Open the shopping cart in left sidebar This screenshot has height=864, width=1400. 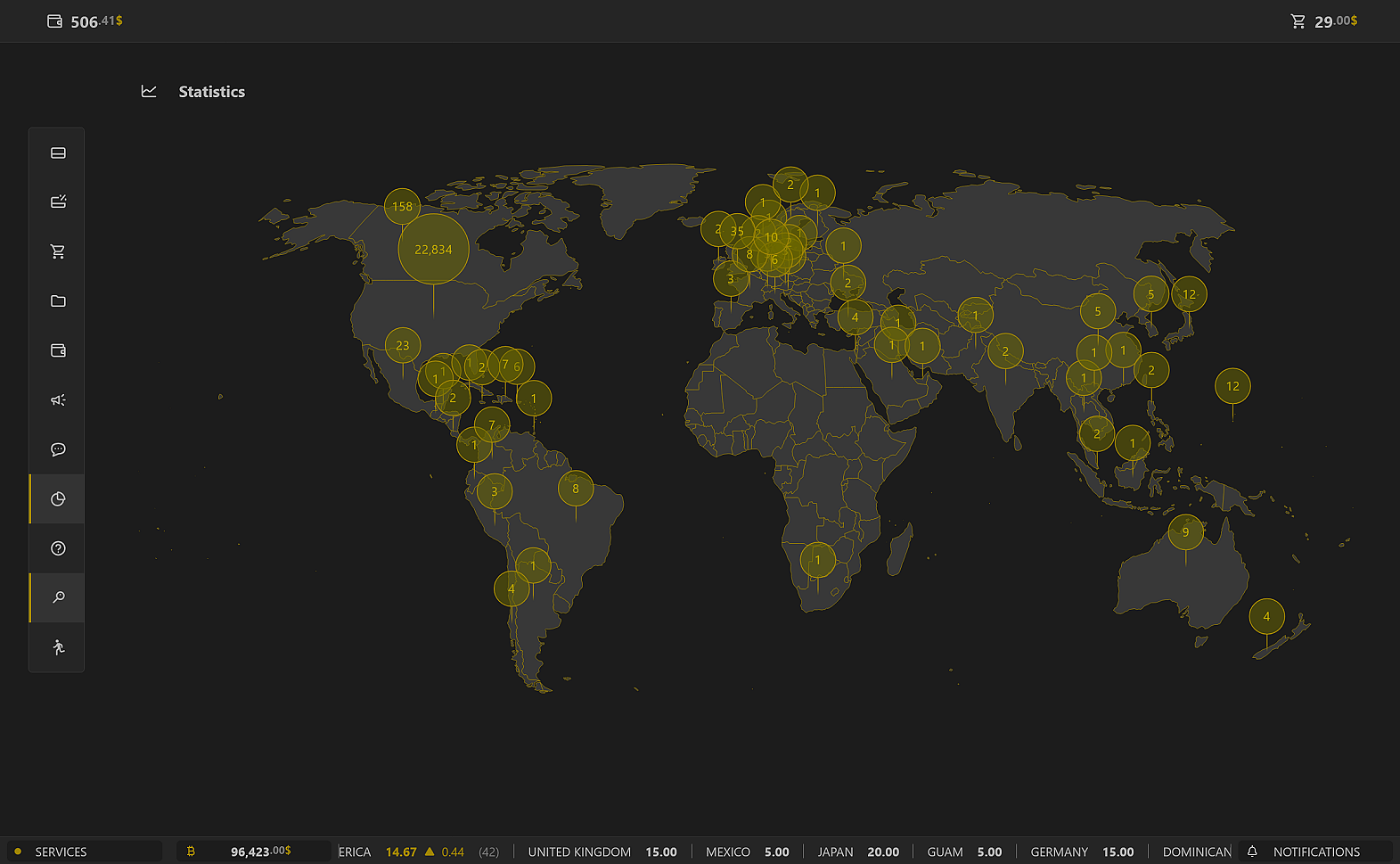[x=58, y=251]
